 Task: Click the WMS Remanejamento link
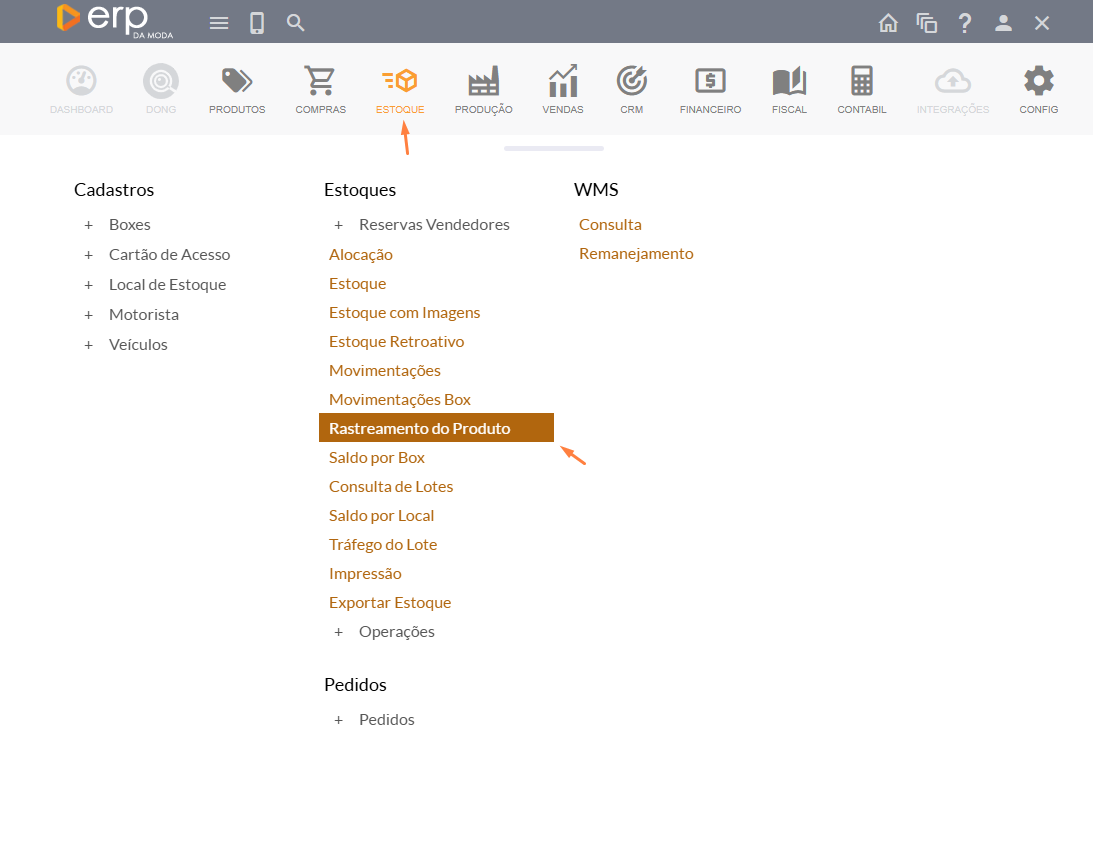[x=636, y=254]
